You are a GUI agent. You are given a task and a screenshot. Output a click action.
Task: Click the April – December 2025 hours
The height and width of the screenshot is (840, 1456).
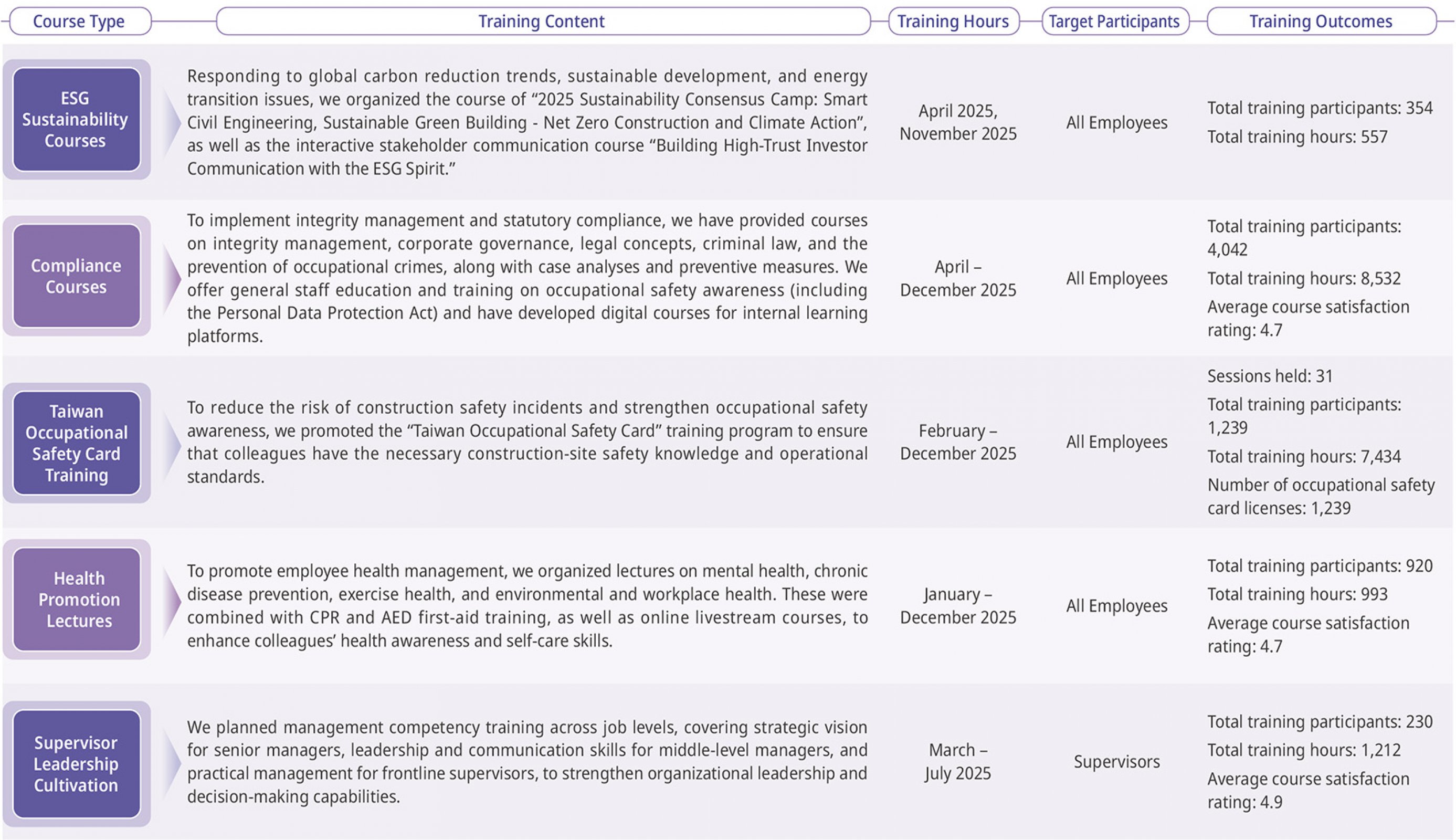pyautogui.click(x=958, y=278)
